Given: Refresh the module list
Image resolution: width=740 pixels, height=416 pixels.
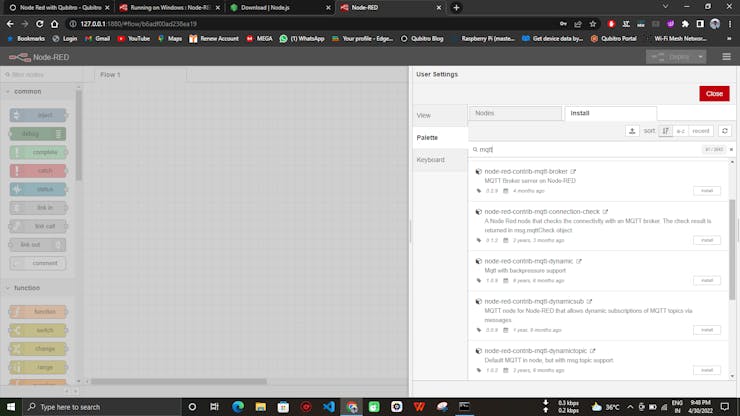Looking at the screenshot, I should tap(726, 131).
